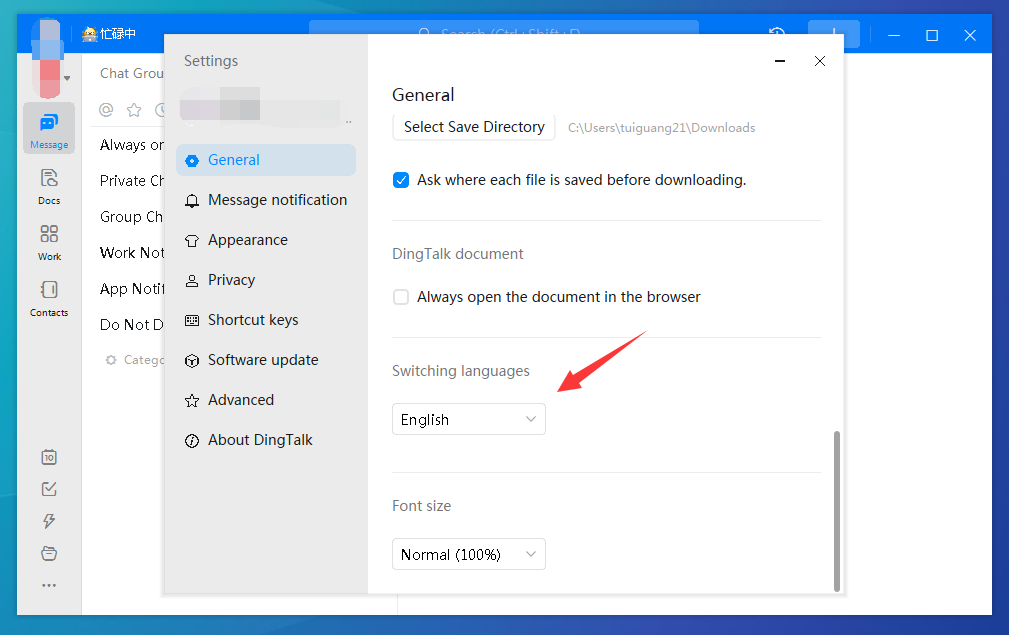Maximize the main DingTalk window

tap(932, 35)
